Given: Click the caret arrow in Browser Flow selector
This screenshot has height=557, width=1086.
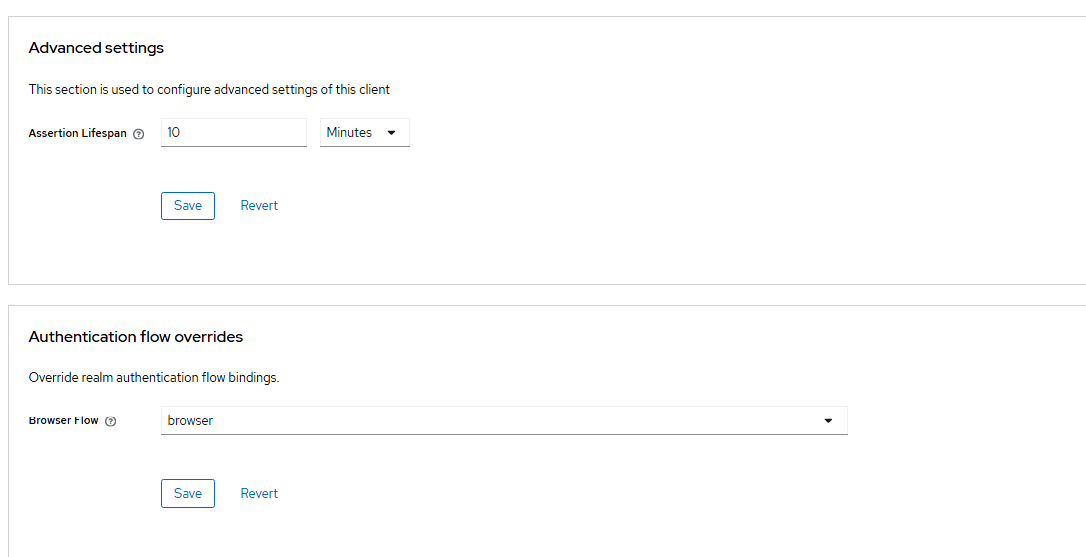Looking at the screenshot, I should point(828,421).
